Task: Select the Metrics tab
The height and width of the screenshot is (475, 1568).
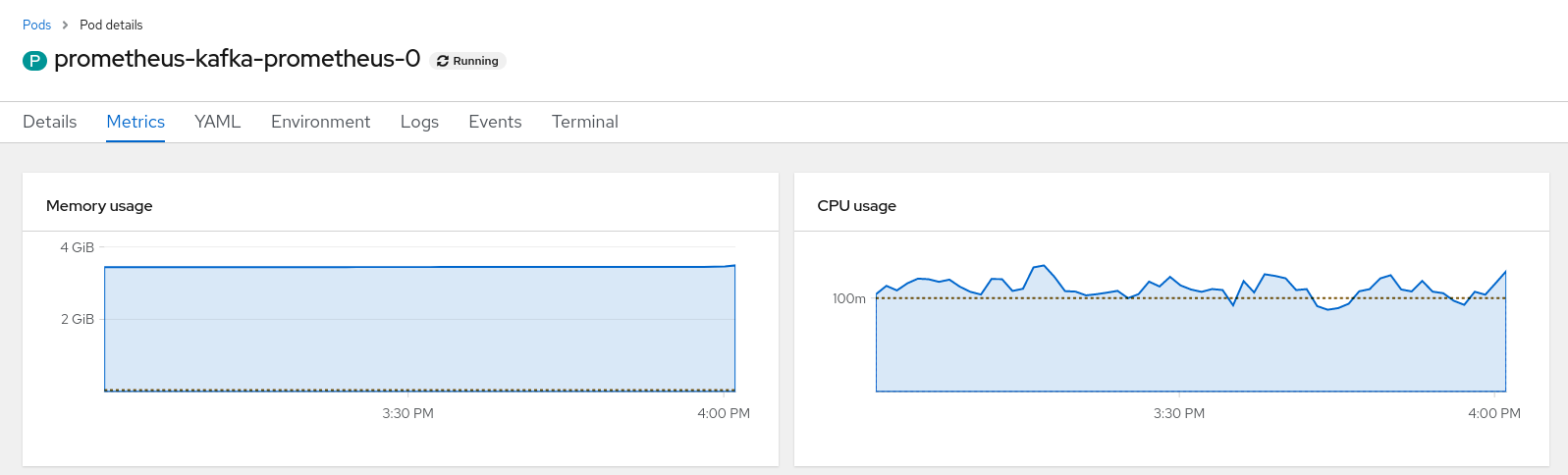Action: click(135, 122)
